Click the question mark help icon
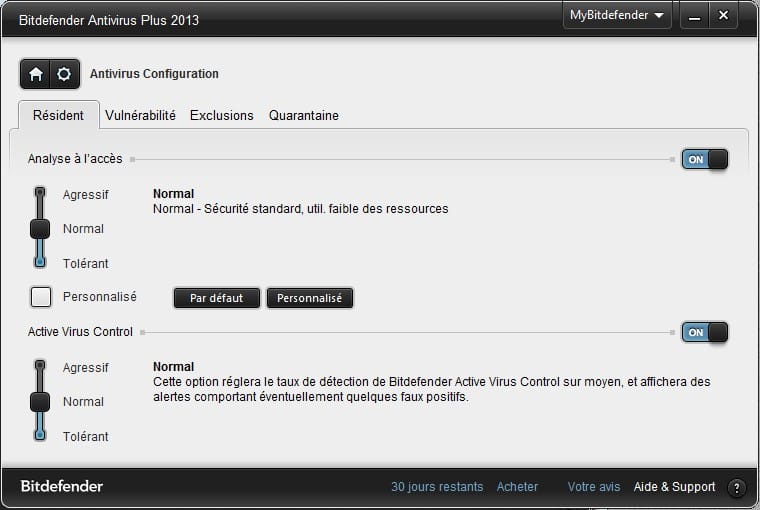 click(x=737, y=488)
